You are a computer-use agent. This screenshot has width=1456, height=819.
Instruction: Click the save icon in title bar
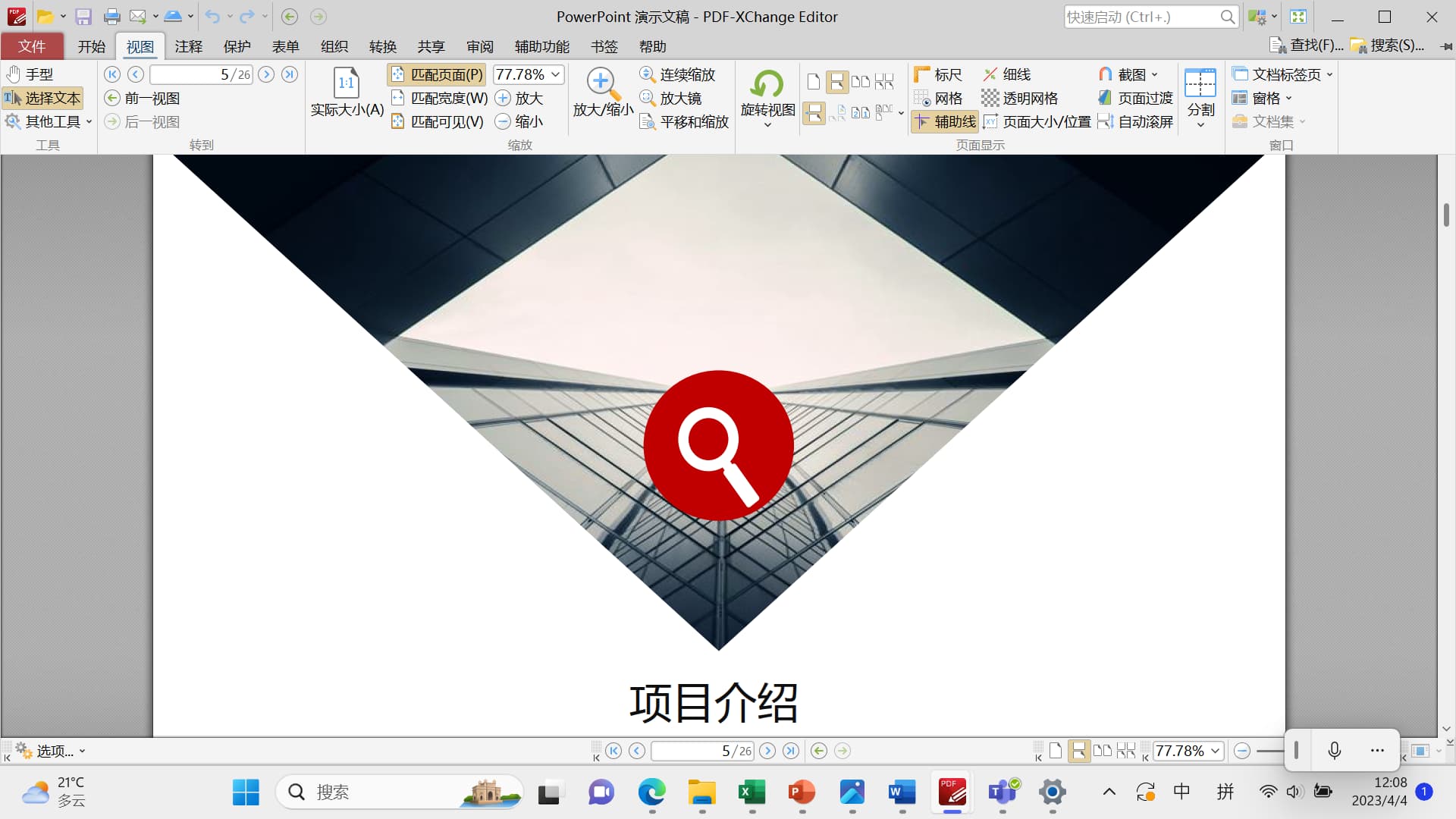83,17
